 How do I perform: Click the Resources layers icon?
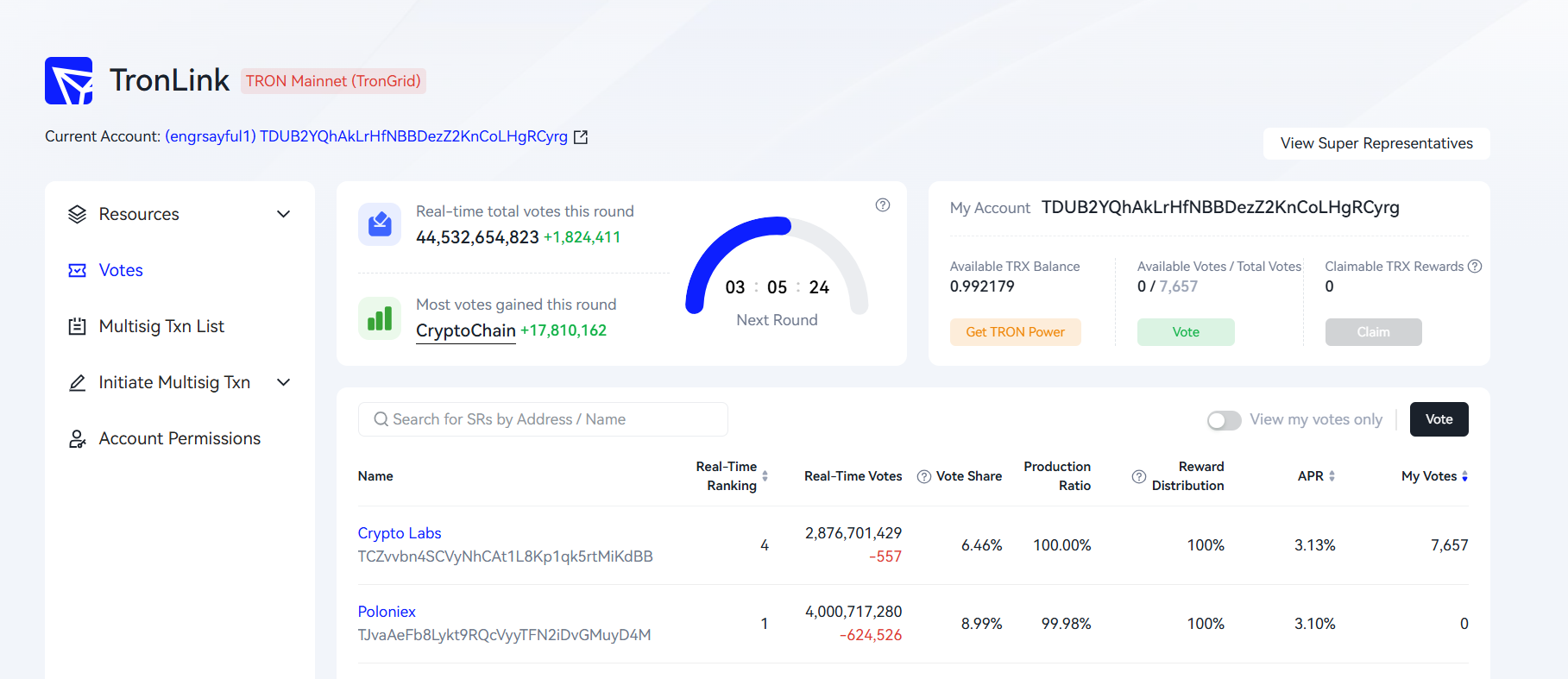tap(78, 214)
